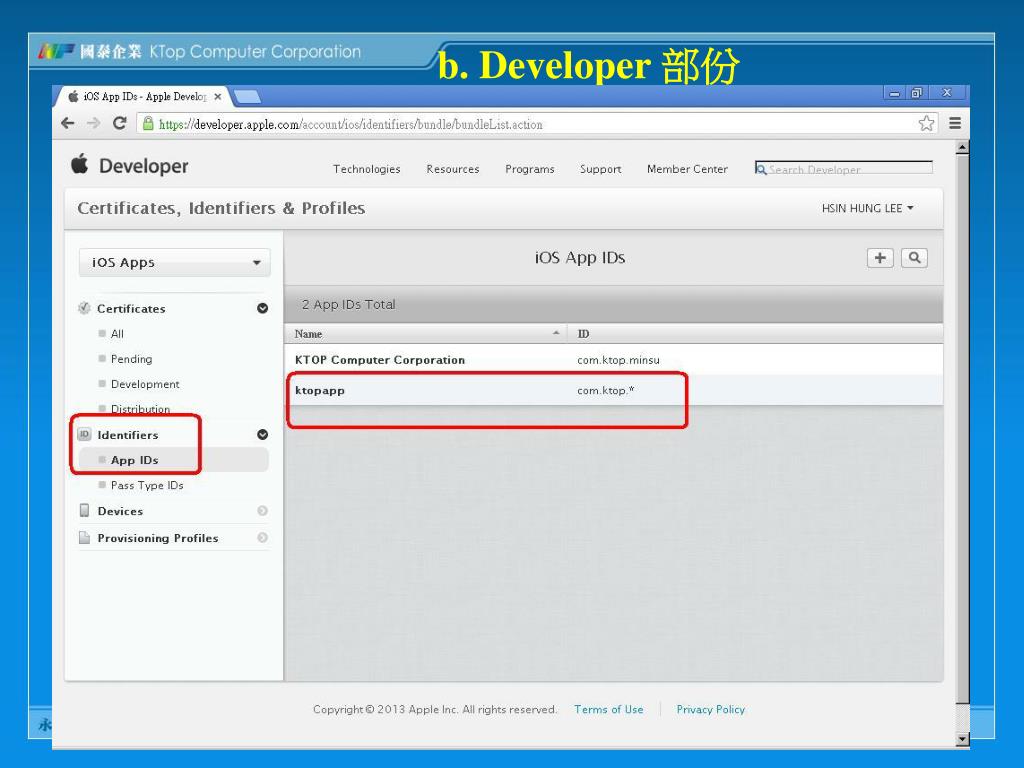Click the magnifier search App IDs button
The image size is (1024, 768).
click(x=914, y=258)
